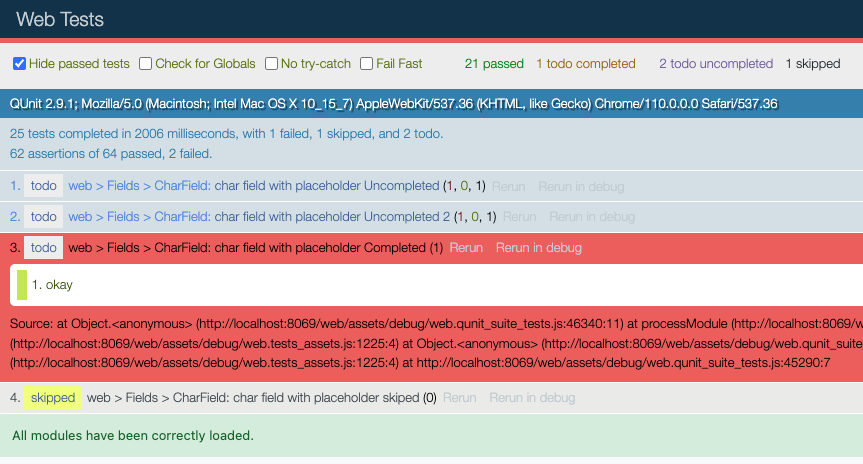Click Rerun for test 1 Uncompleted

pos(509,187)
